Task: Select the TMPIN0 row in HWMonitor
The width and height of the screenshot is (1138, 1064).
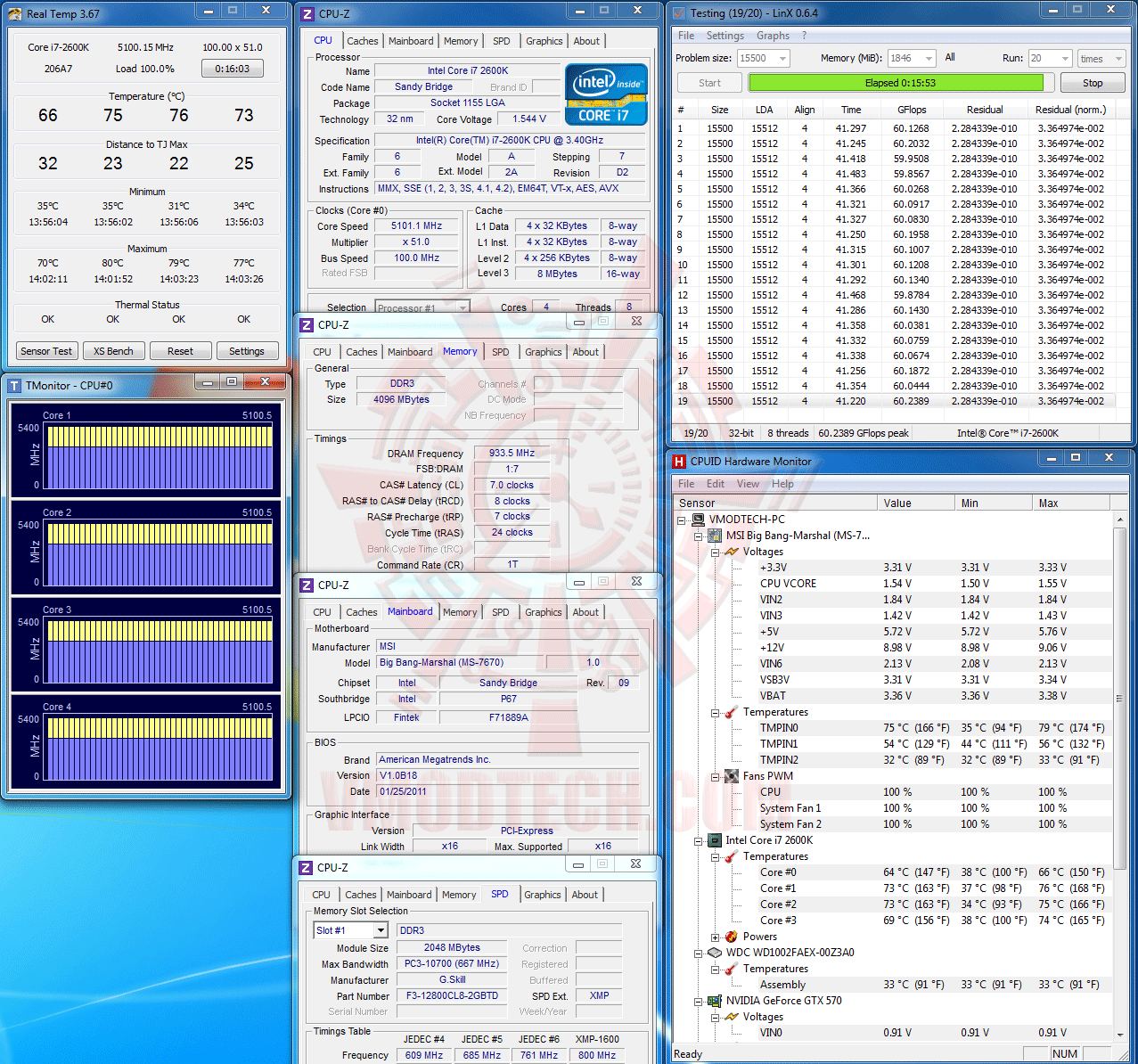Action: click(892, 728)
